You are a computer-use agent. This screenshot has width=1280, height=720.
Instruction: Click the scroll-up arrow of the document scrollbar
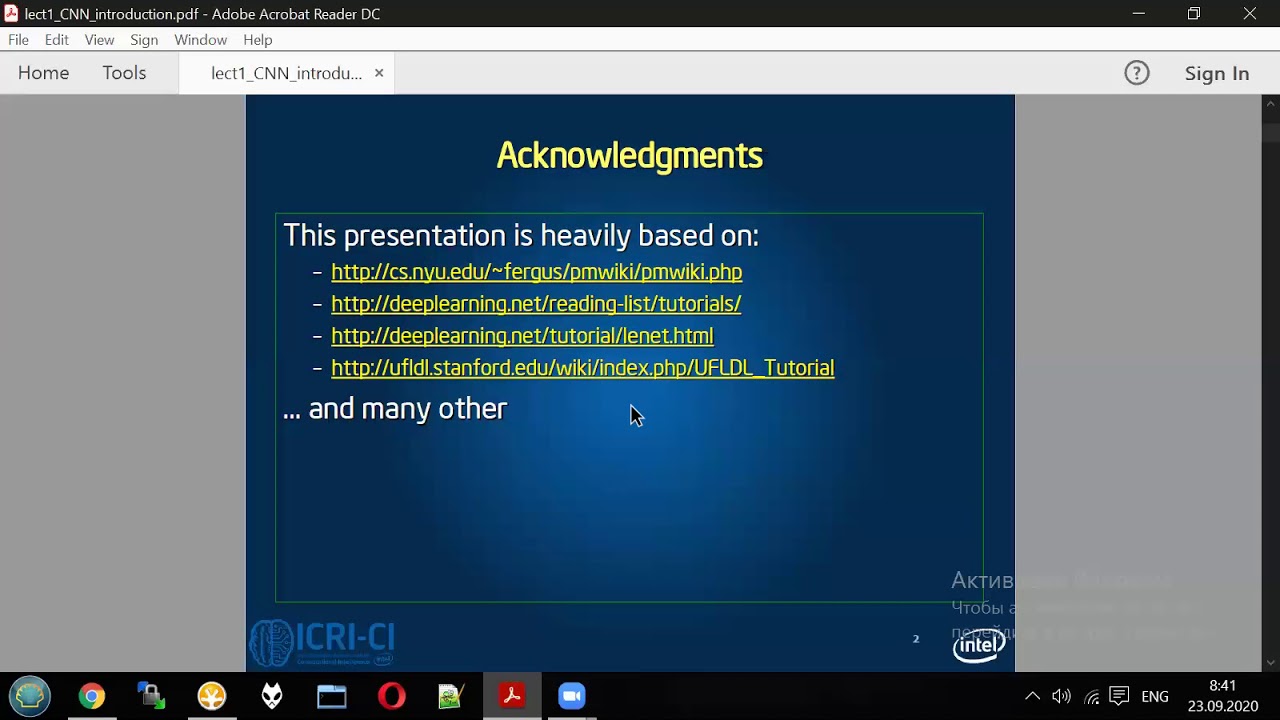click(x=1271, y=102)
